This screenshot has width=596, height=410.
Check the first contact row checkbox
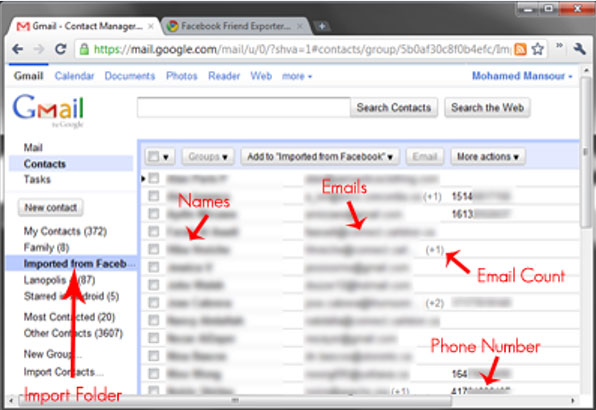[x=154, y=178]
